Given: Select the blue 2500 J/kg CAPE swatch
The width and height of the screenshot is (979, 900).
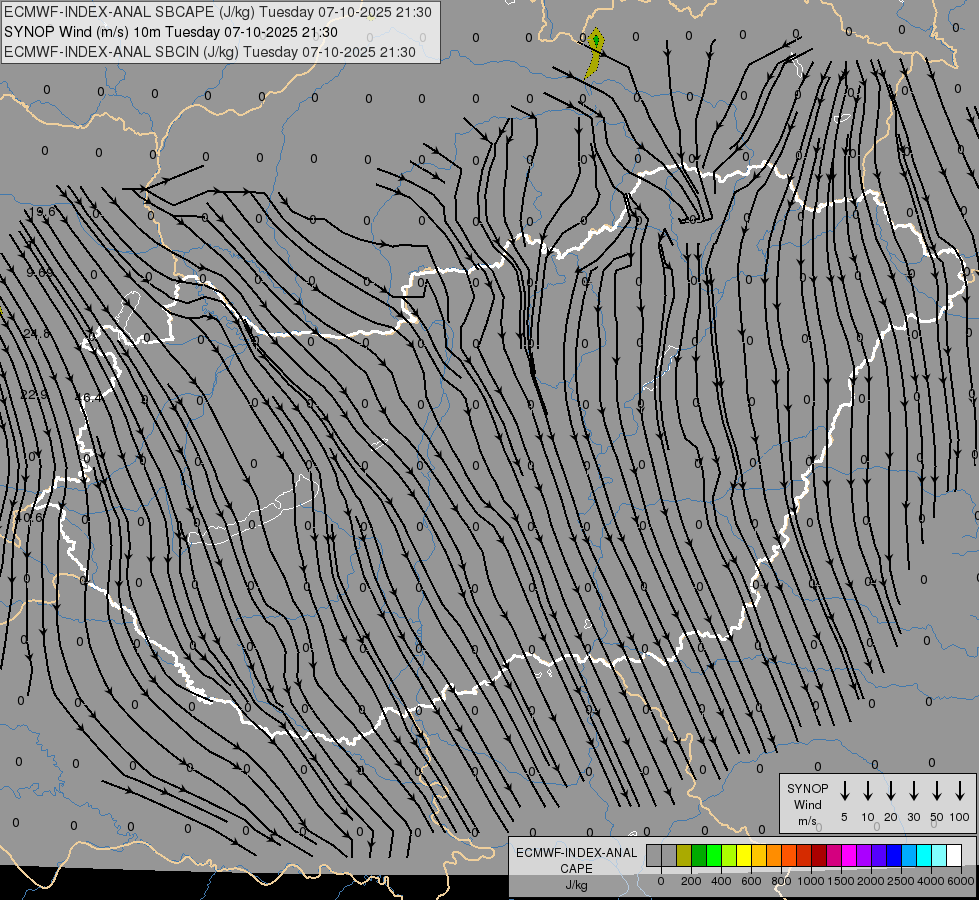Looking at the screenshot, I should (894, 855).
